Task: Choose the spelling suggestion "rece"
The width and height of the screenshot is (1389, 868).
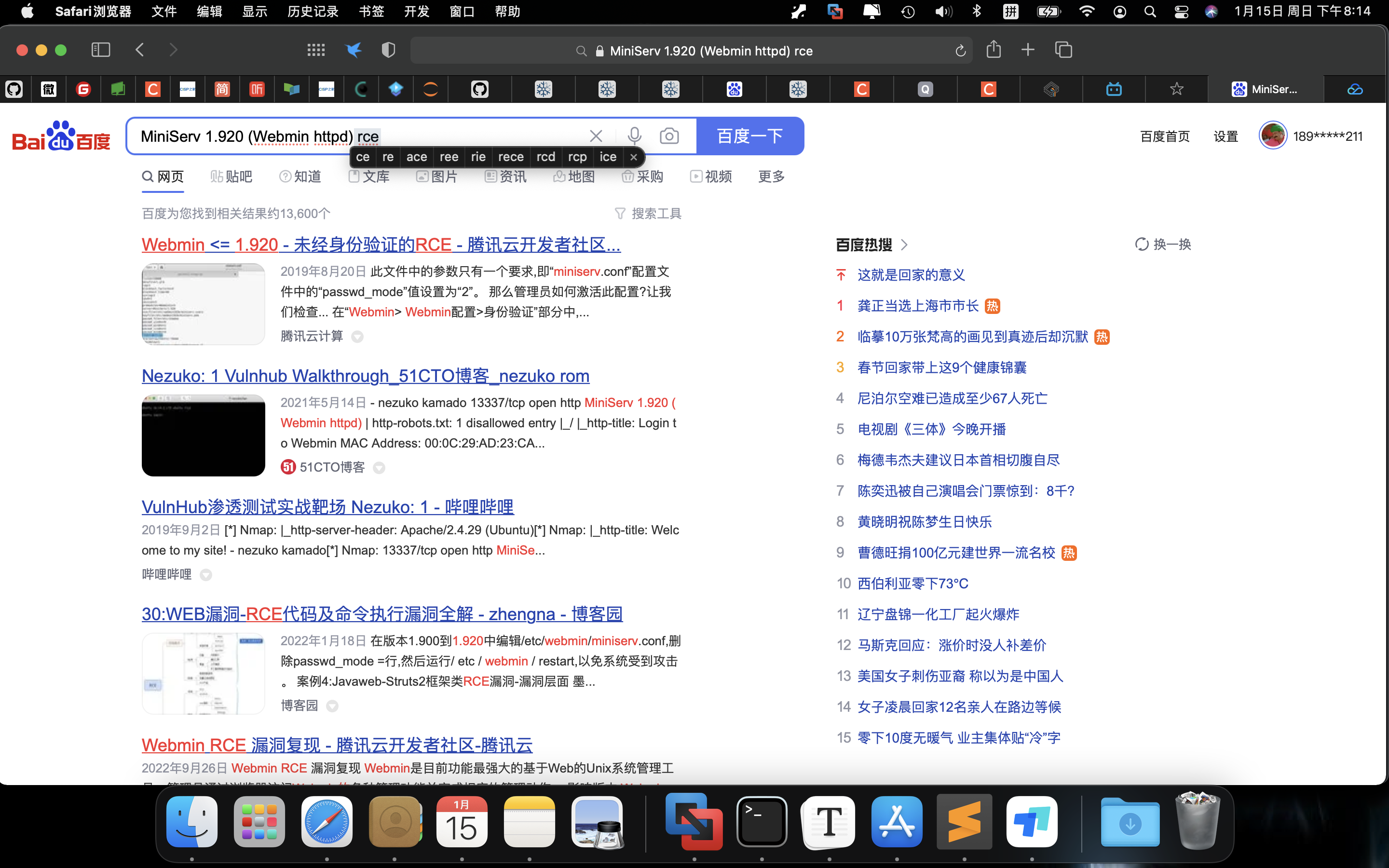Action: 511,157
